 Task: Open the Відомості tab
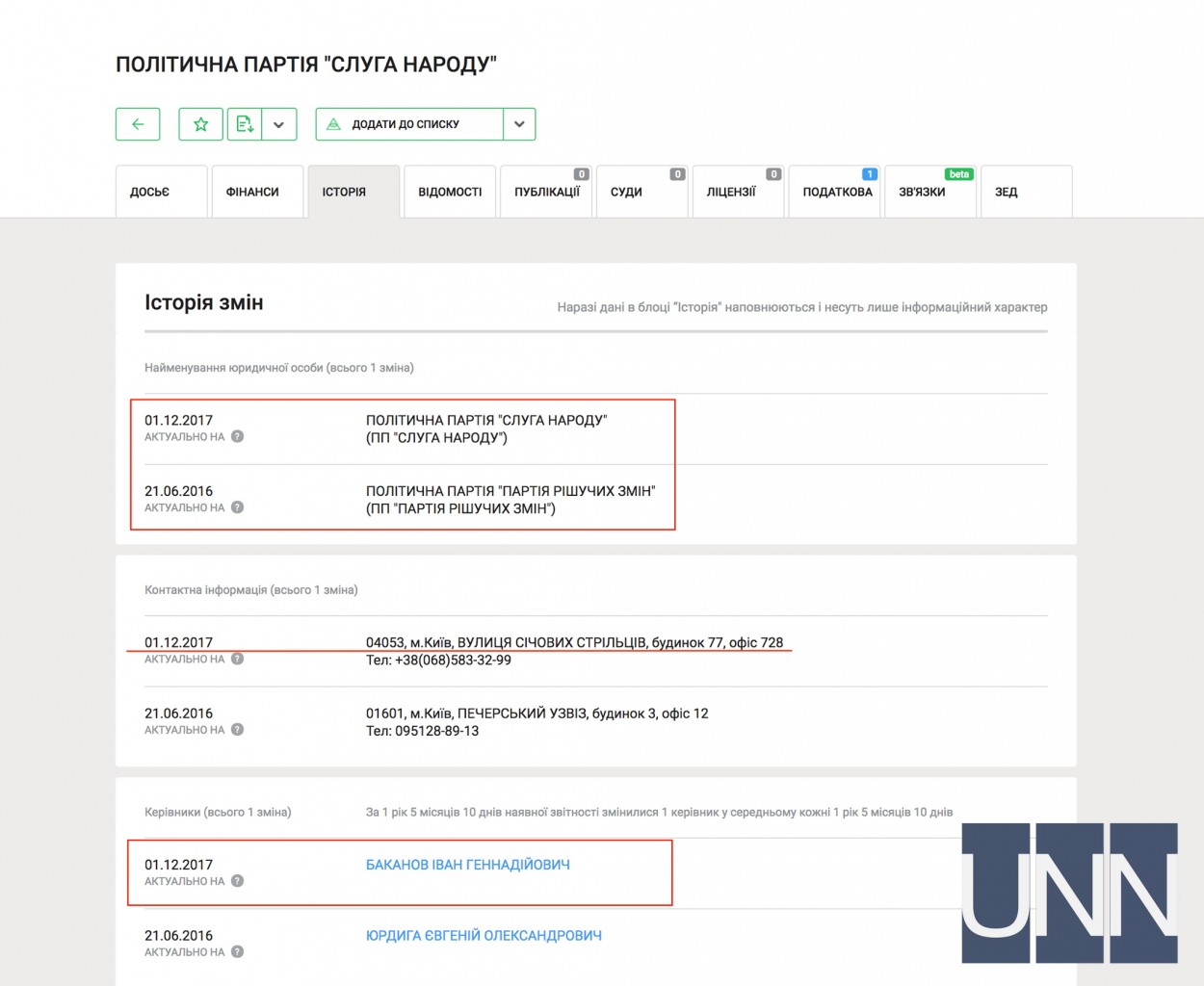[450, 192]
